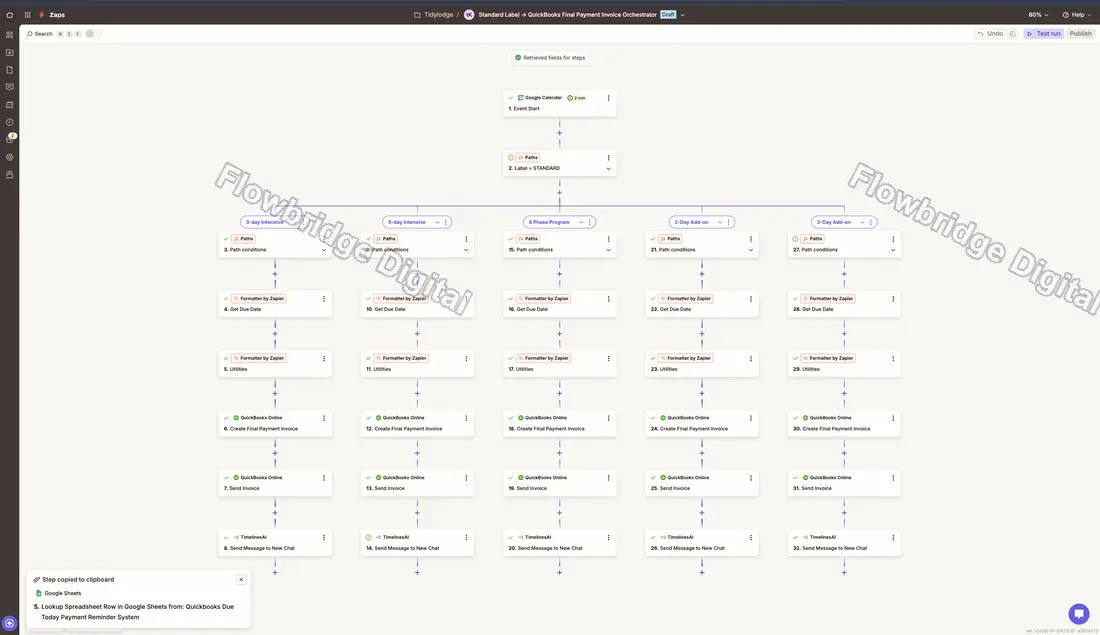Open three-dot menu on Event Start step
The height and width of the screenshot is (635, 1100).
[608, 98]
